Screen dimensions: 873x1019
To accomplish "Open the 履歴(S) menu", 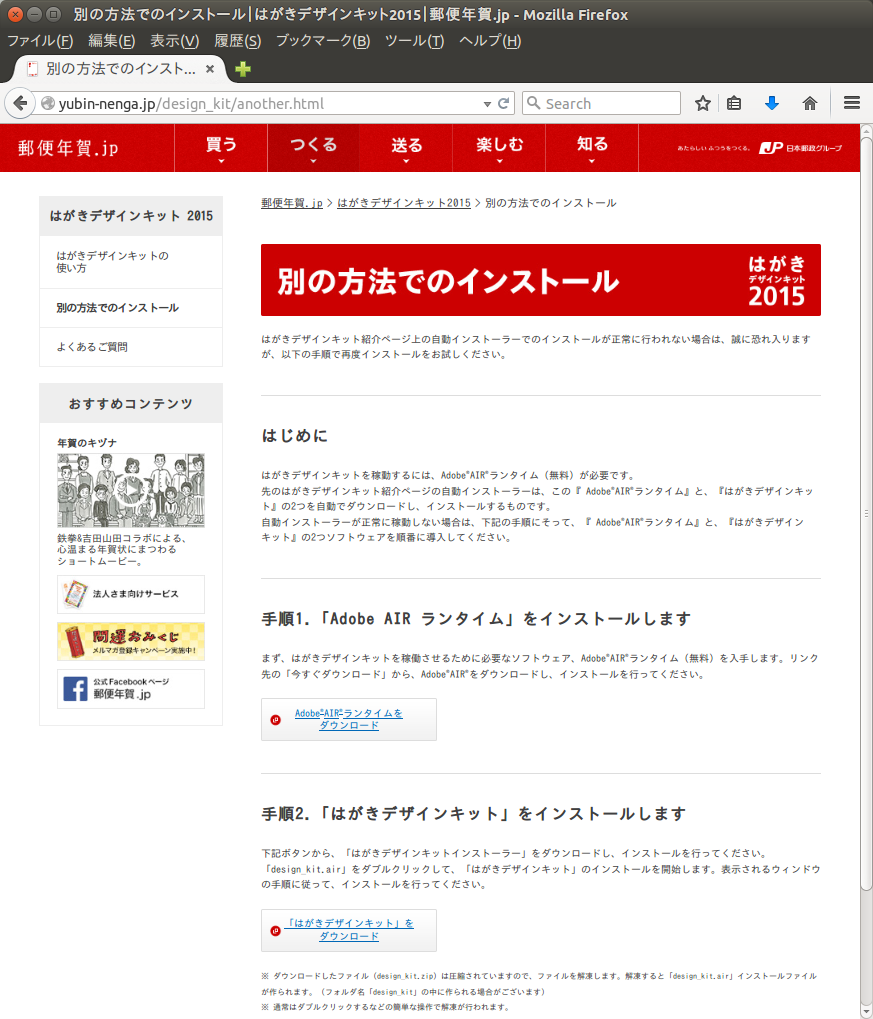I will coord(237,41).
